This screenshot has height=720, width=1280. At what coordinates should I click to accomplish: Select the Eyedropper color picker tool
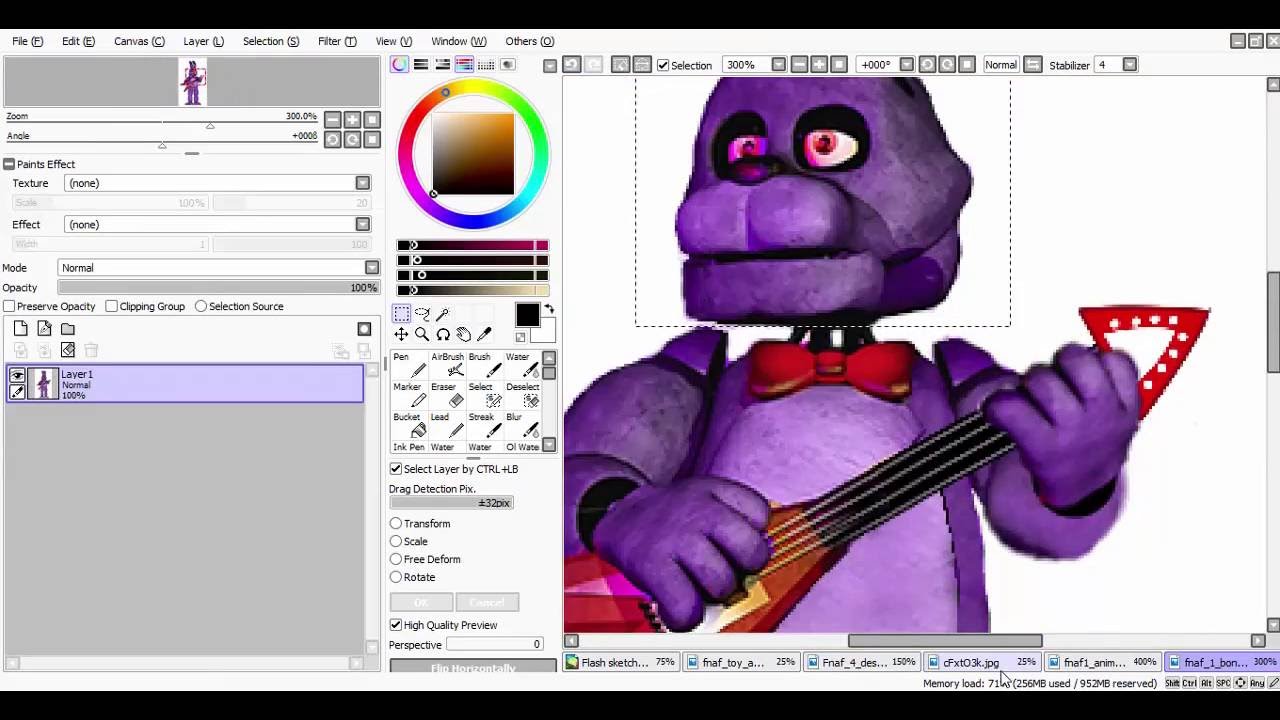pos(485,335)
